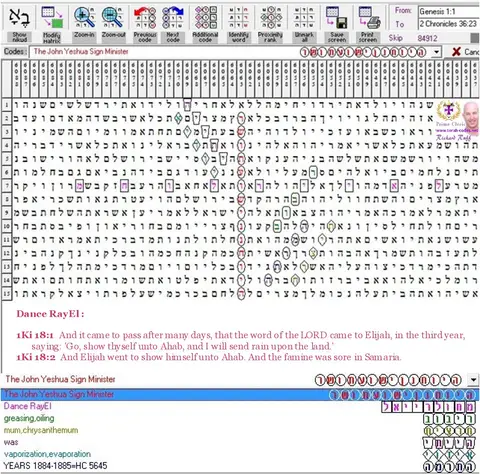Open the Proximity rank tool
This screenshot has width=480, height=474.
[x=271, y=17]
